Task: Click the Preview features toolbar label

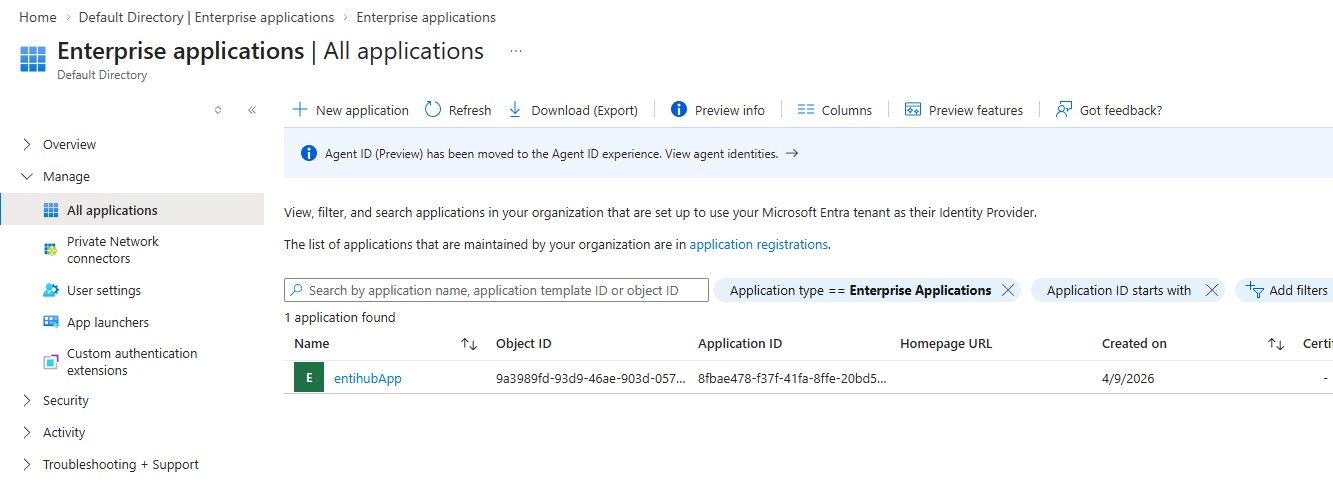Action: (976, 110)
